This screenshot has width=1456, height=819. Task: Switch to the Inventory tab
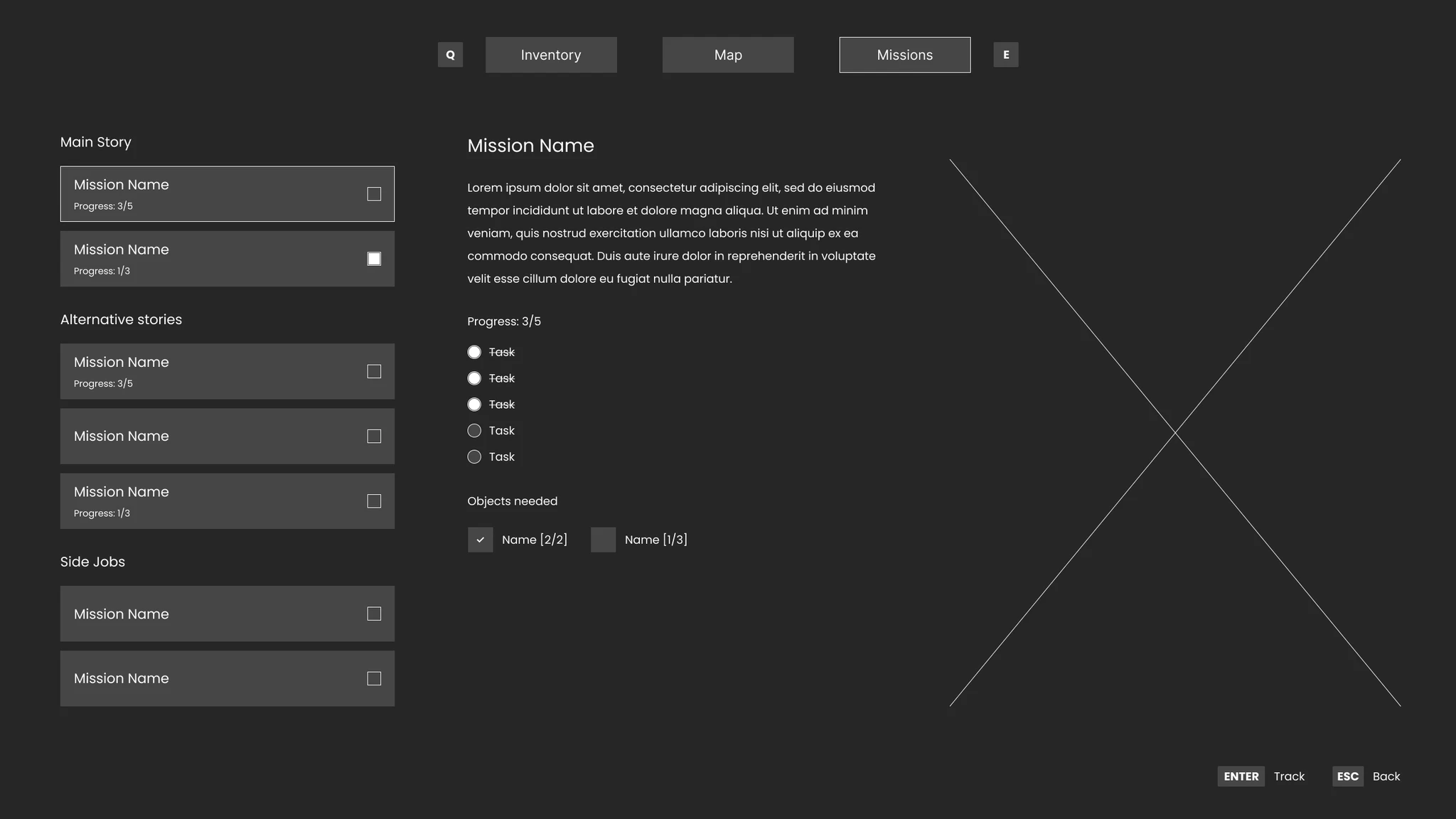[551, 55]
